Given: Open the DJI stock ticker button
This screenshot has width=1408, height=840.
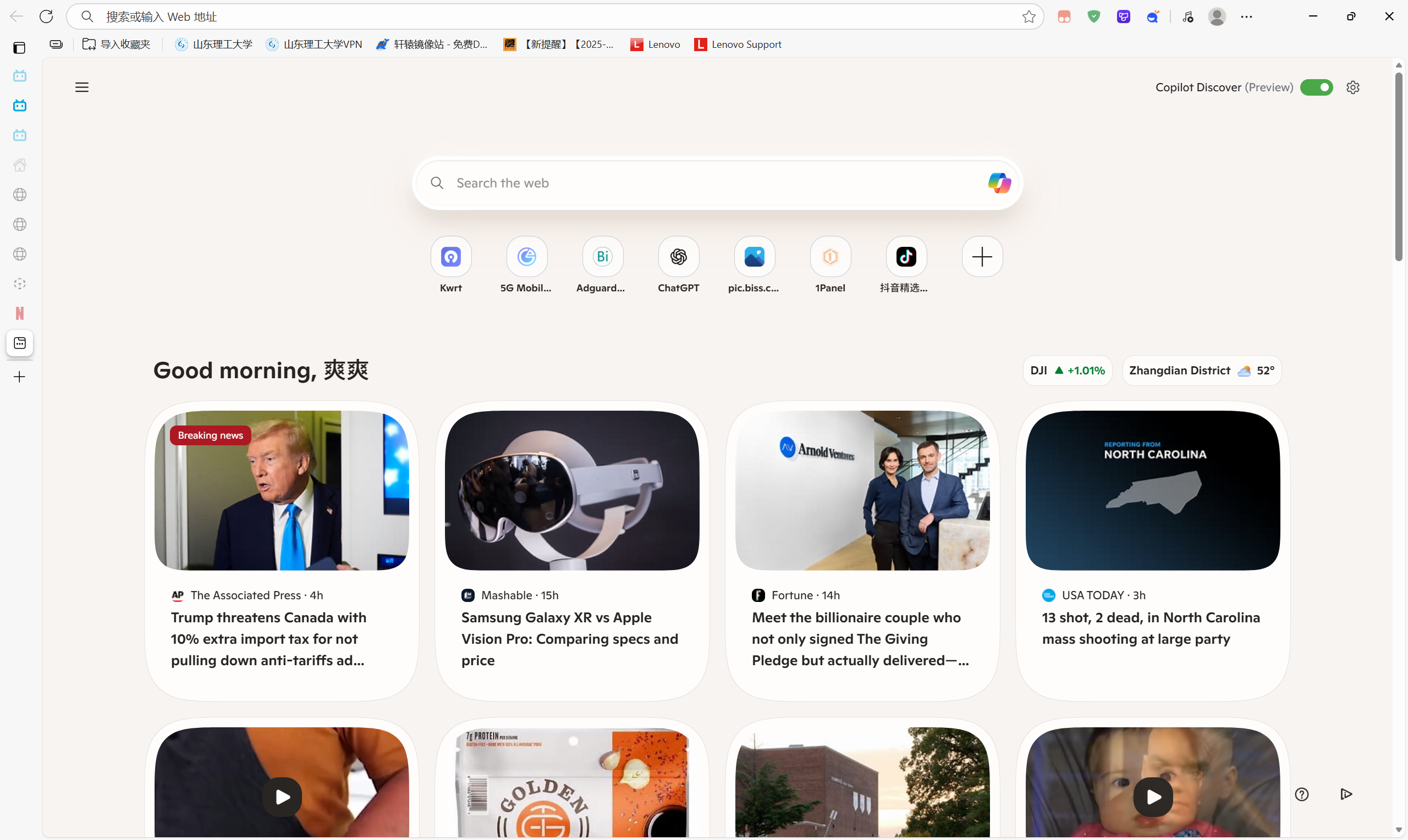Looking at the screenshot, I should tap(1066, 370).
